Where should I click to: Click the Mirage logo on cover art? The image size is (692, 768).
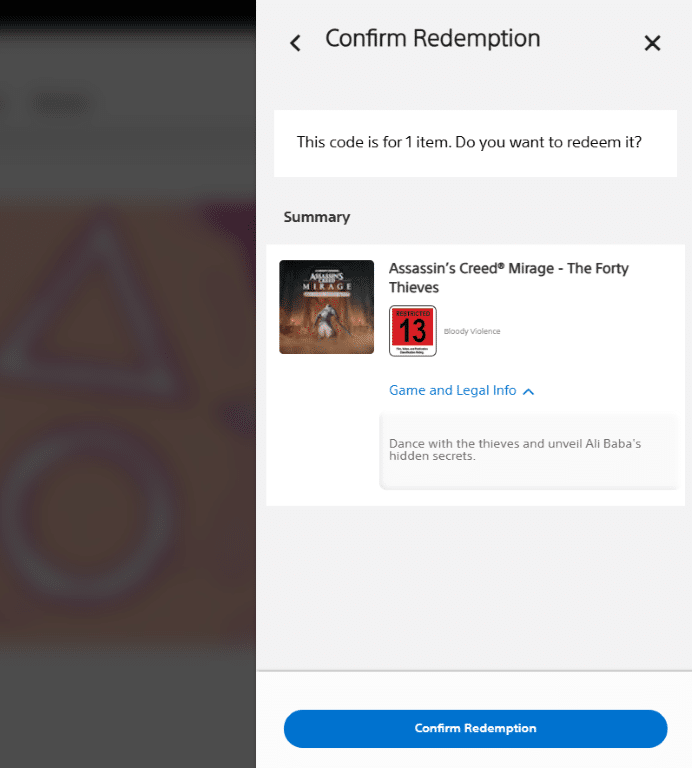click(327, 282)
